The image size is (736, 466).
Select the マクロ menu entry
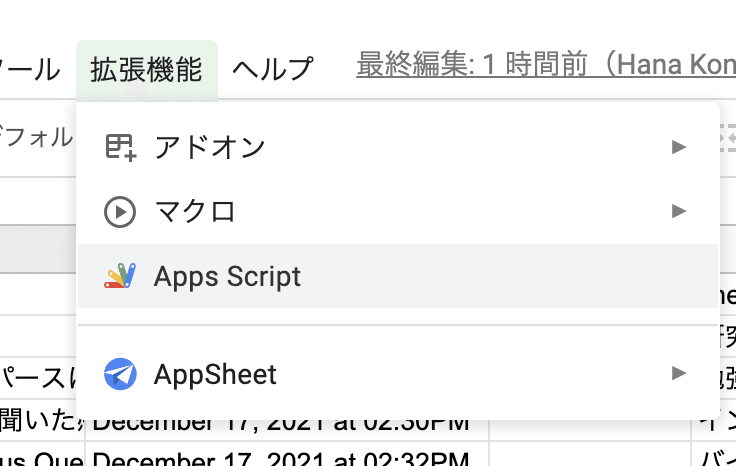[x=398, y=212]
